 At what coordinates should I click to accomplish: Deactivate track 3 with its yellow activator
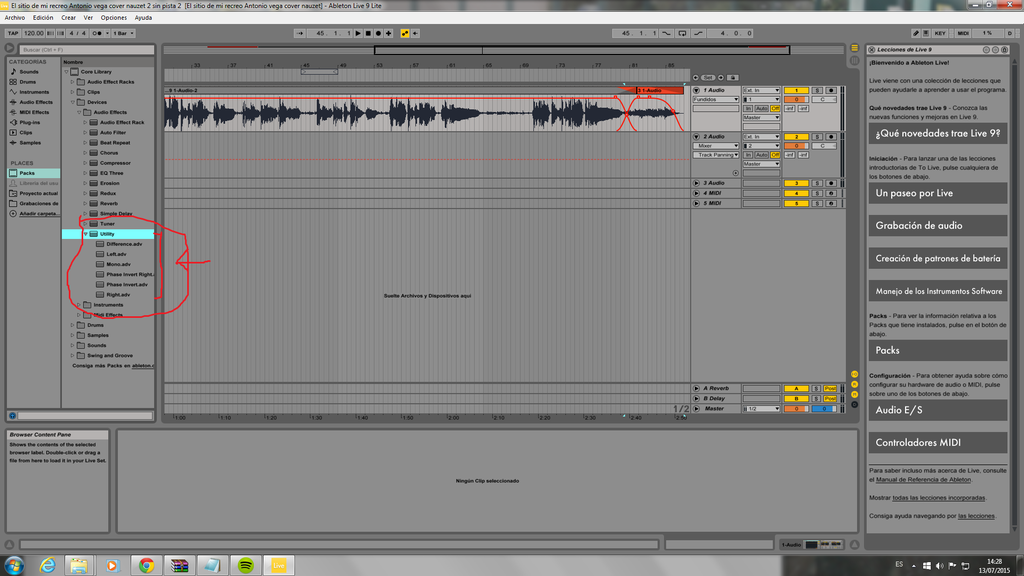pos(796,183)
